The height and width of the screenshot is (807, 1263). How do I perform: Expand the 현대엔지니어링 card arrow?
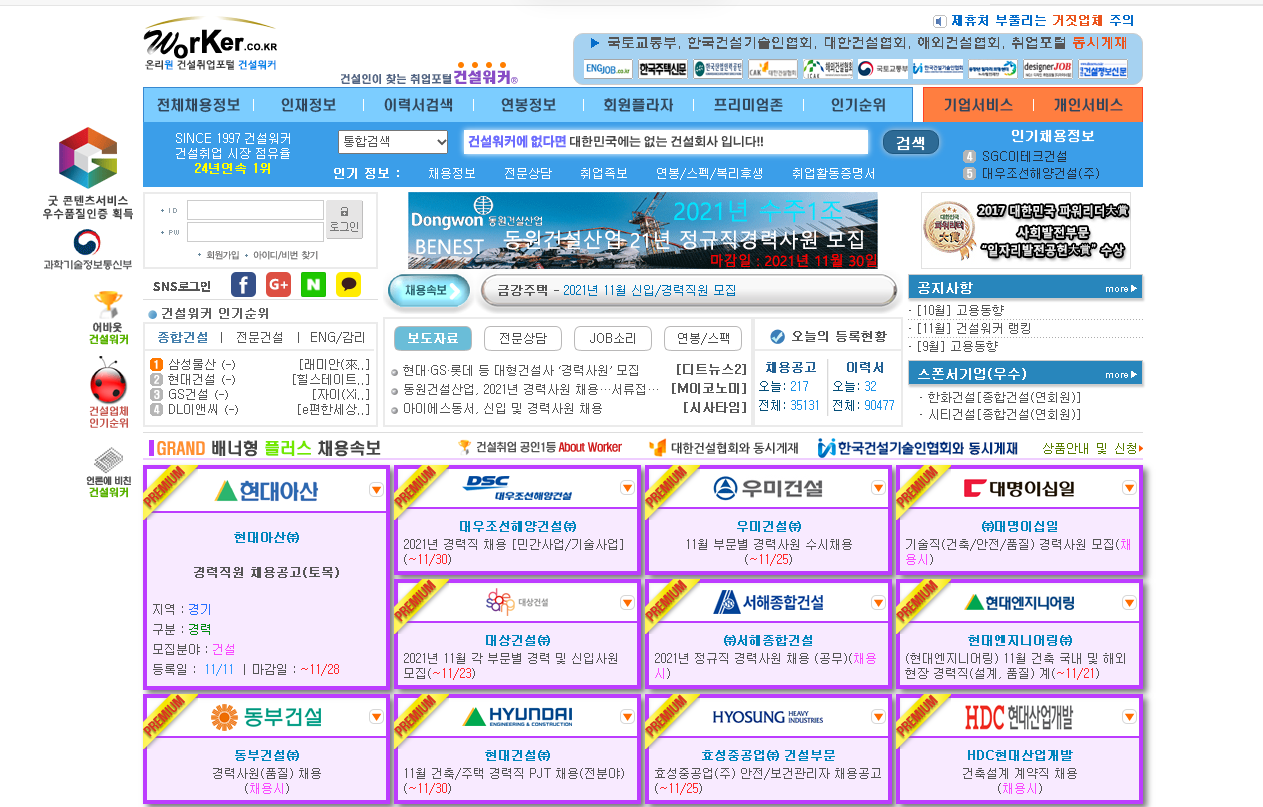(1129, 602)
